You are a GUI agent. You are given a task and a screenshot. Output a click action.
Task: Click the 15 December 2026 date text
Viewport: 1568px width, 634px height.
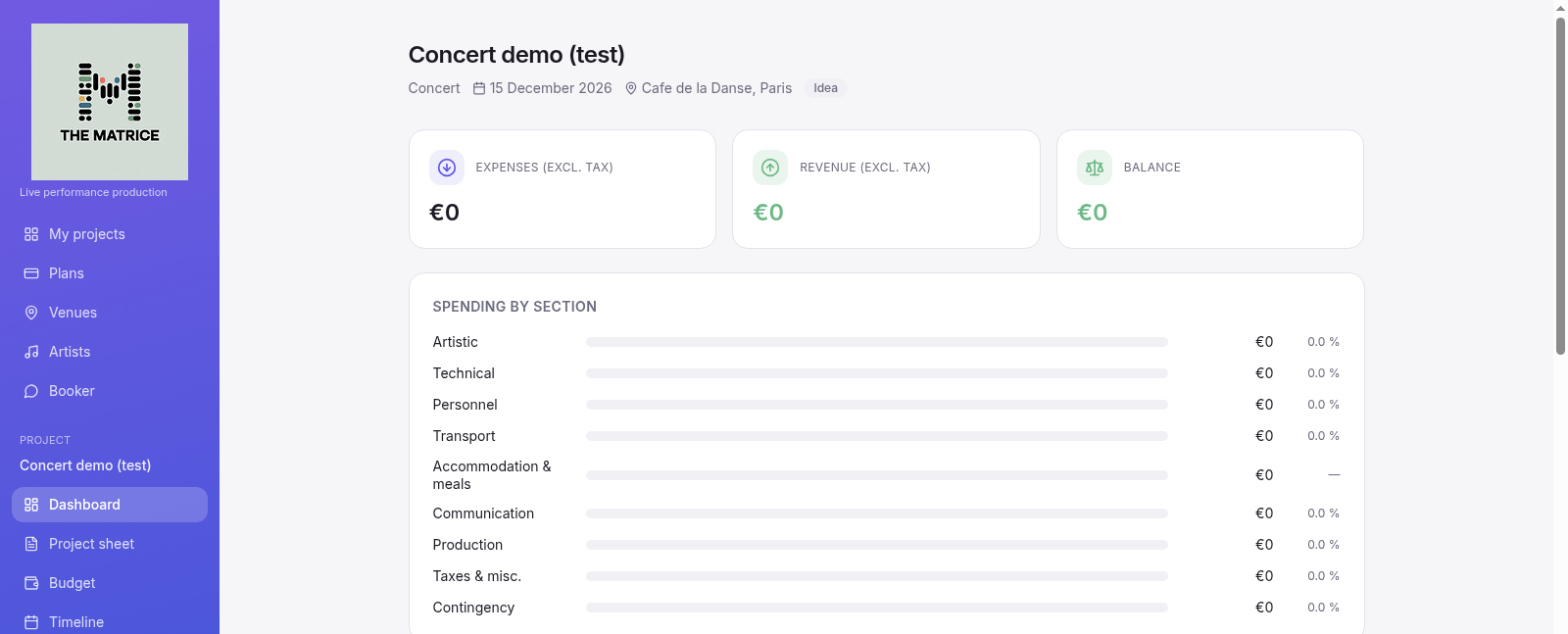(x=551, y=88)
